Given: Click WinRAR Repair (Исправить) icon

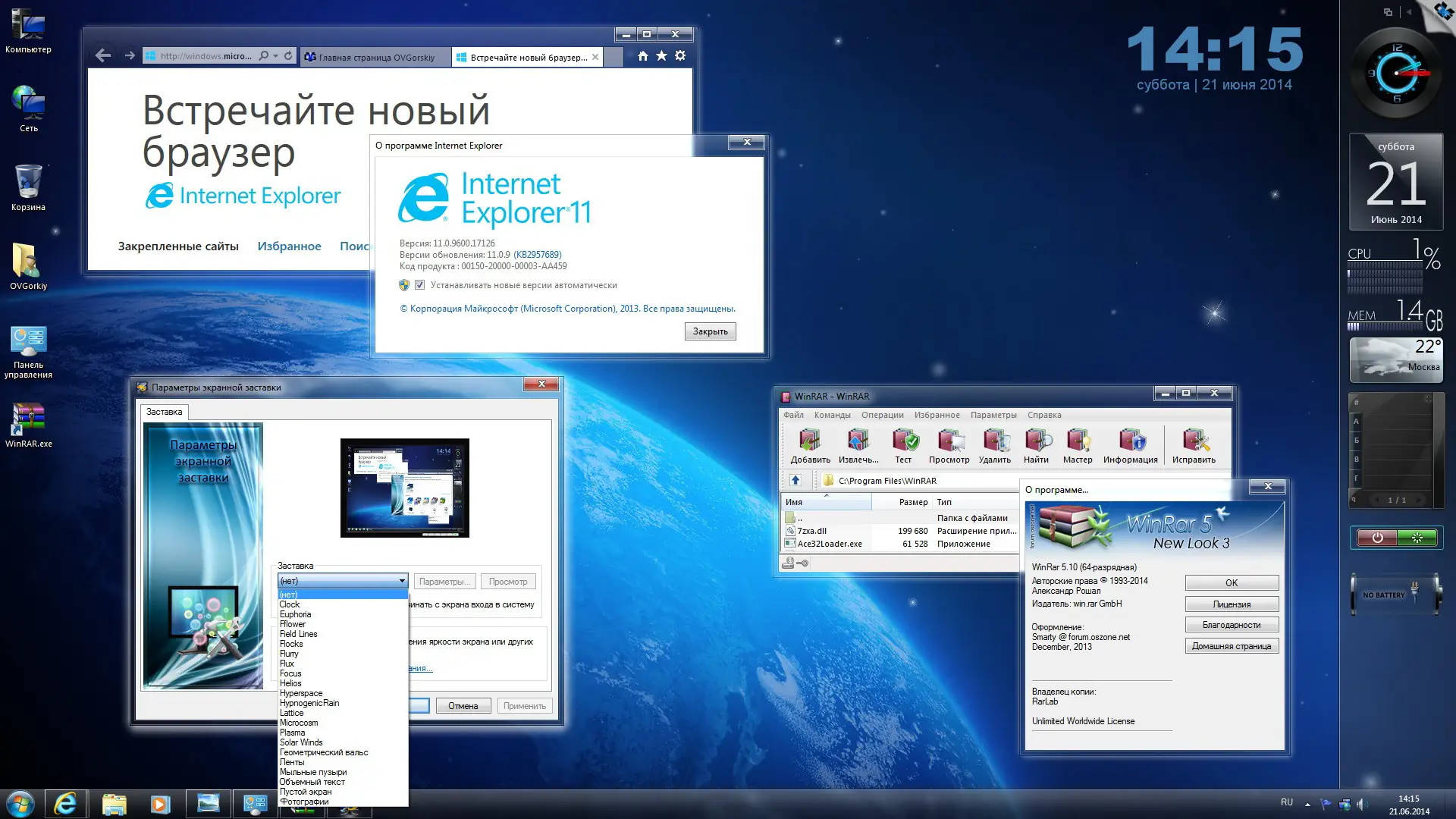Looking at the screenshot, I should [1194, 442].
